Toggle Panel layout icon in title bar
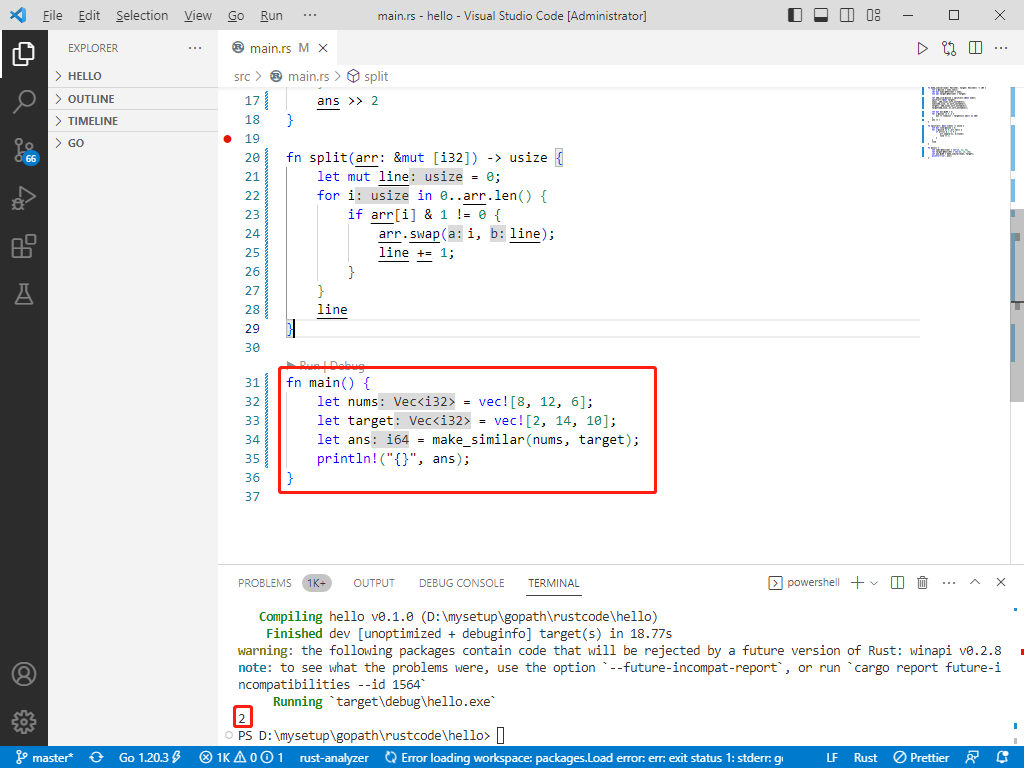Screen dimensions: 1024x768 [x=821, y=15]
